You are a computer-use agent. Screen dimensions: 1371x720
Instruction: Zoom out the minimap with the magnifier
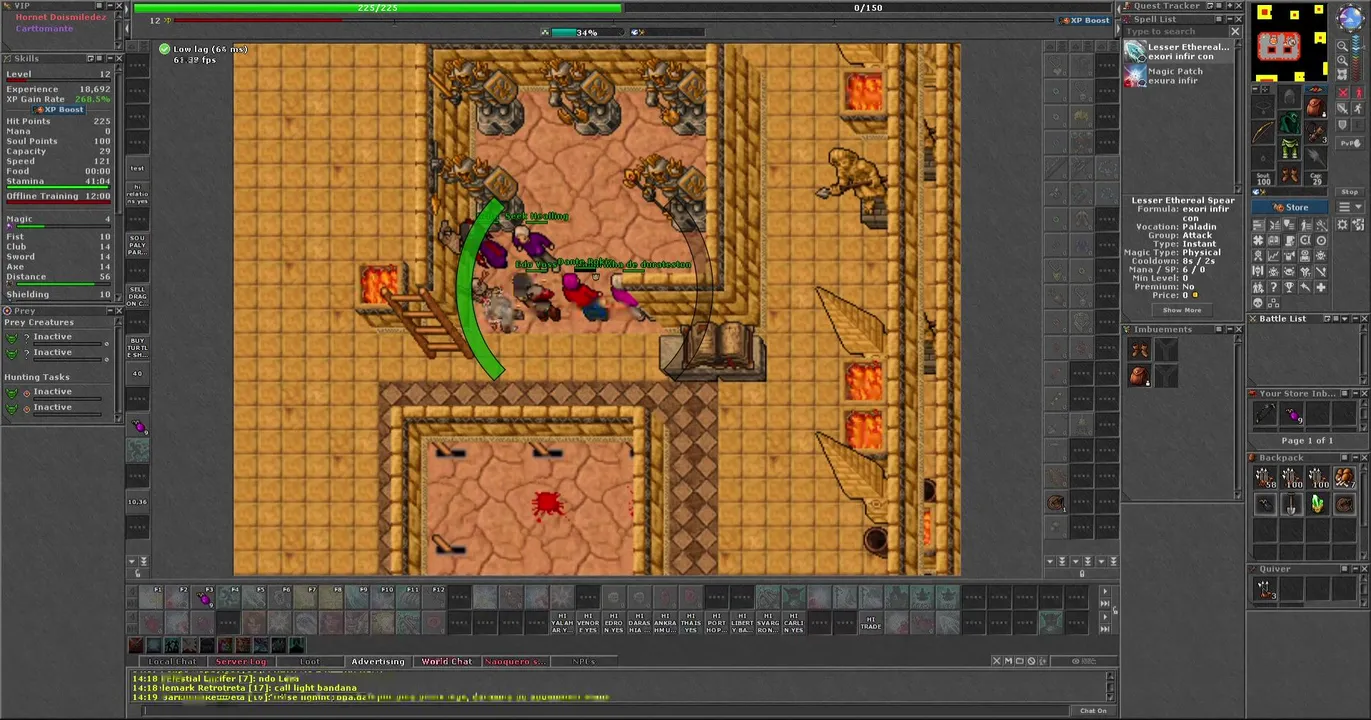1343,45
